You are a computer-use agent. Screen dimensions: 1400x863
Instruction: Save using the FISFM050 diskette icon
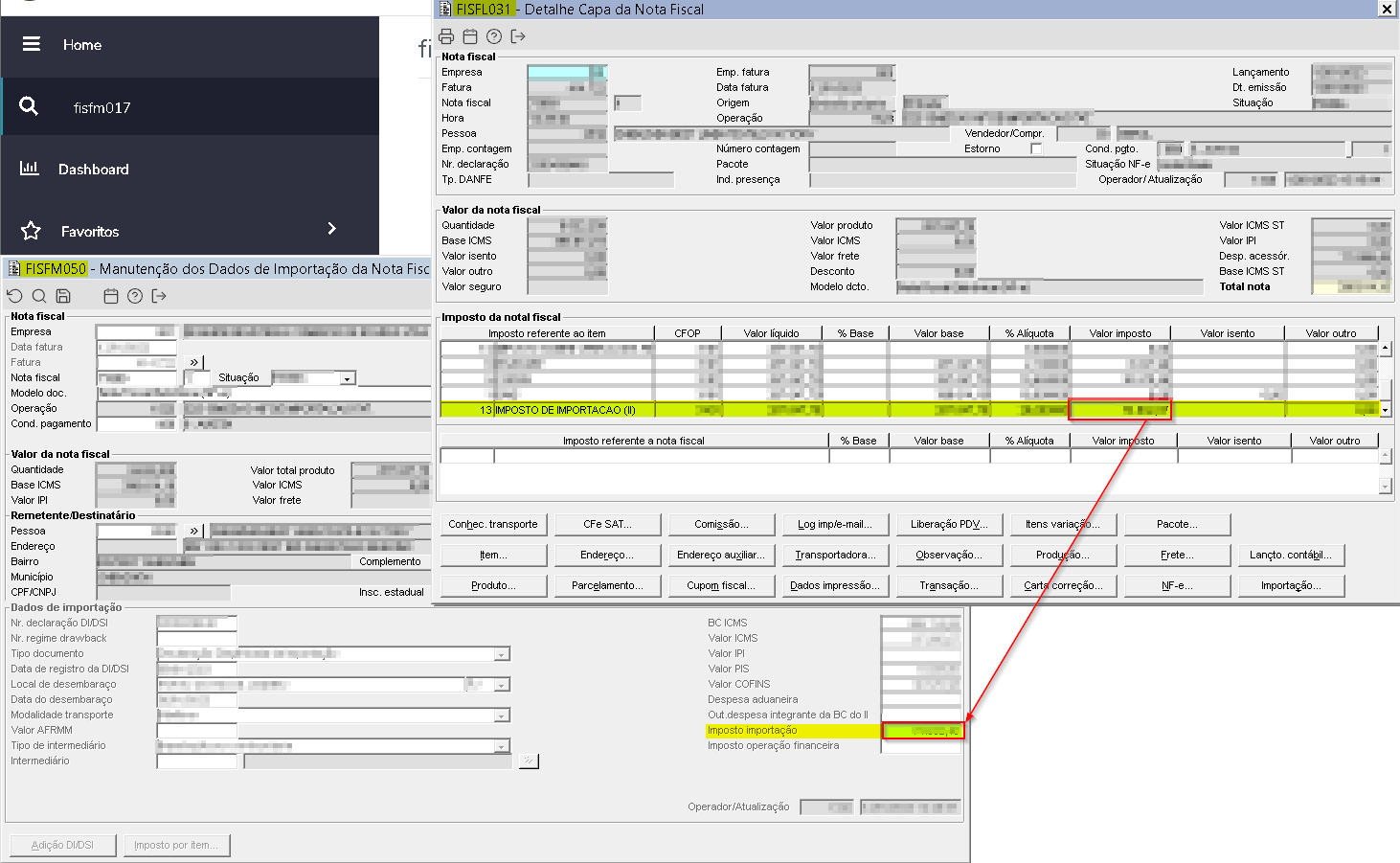(63, 296)
